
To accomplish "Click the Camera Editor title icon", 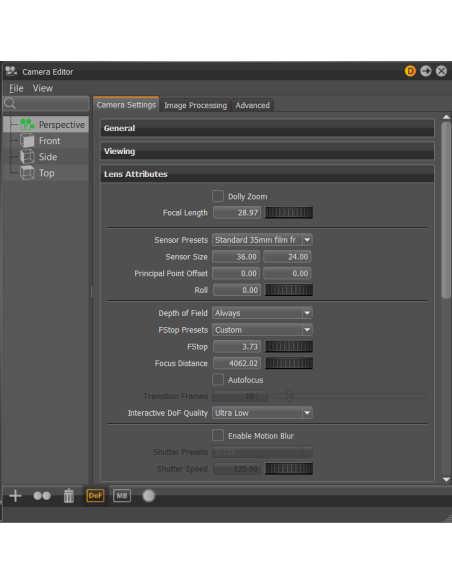I will pyautogui.click(x=11, y=71).
